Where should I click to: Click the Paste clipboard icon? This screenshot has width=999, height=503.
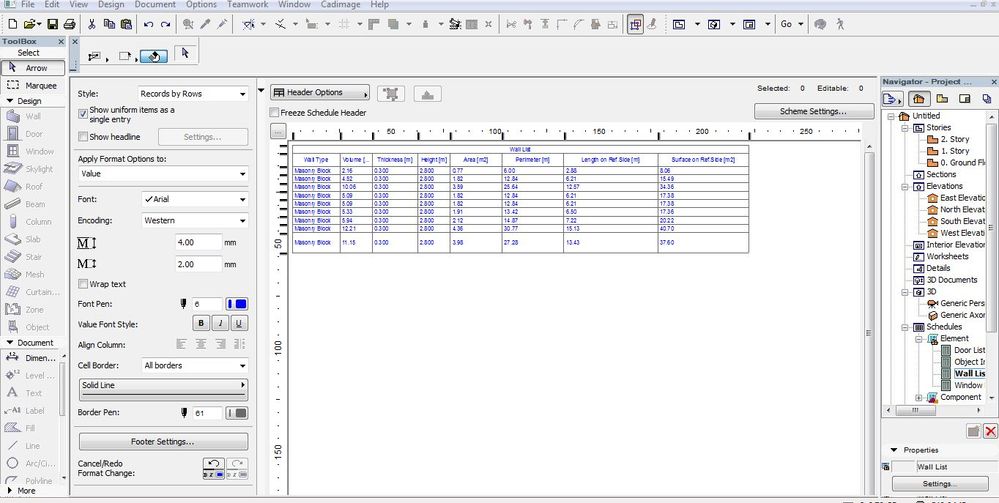click(x=126, y=24)
